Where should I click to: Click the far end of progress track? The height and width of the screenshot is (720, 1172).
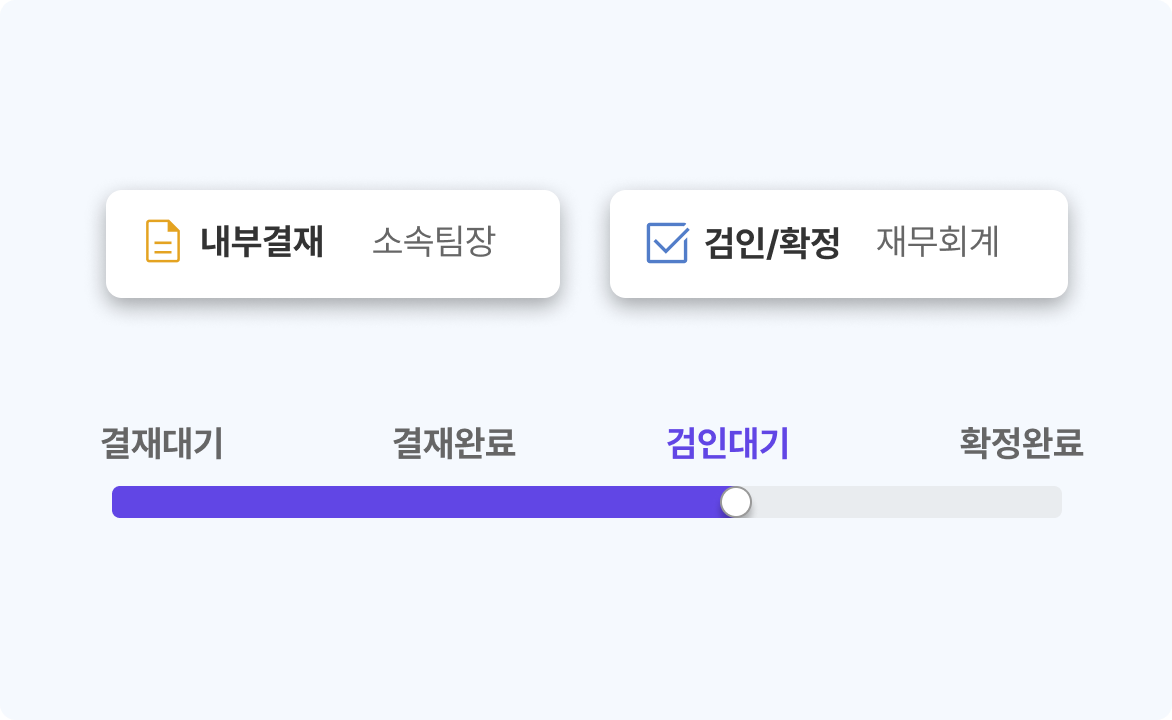[1054, 502]
